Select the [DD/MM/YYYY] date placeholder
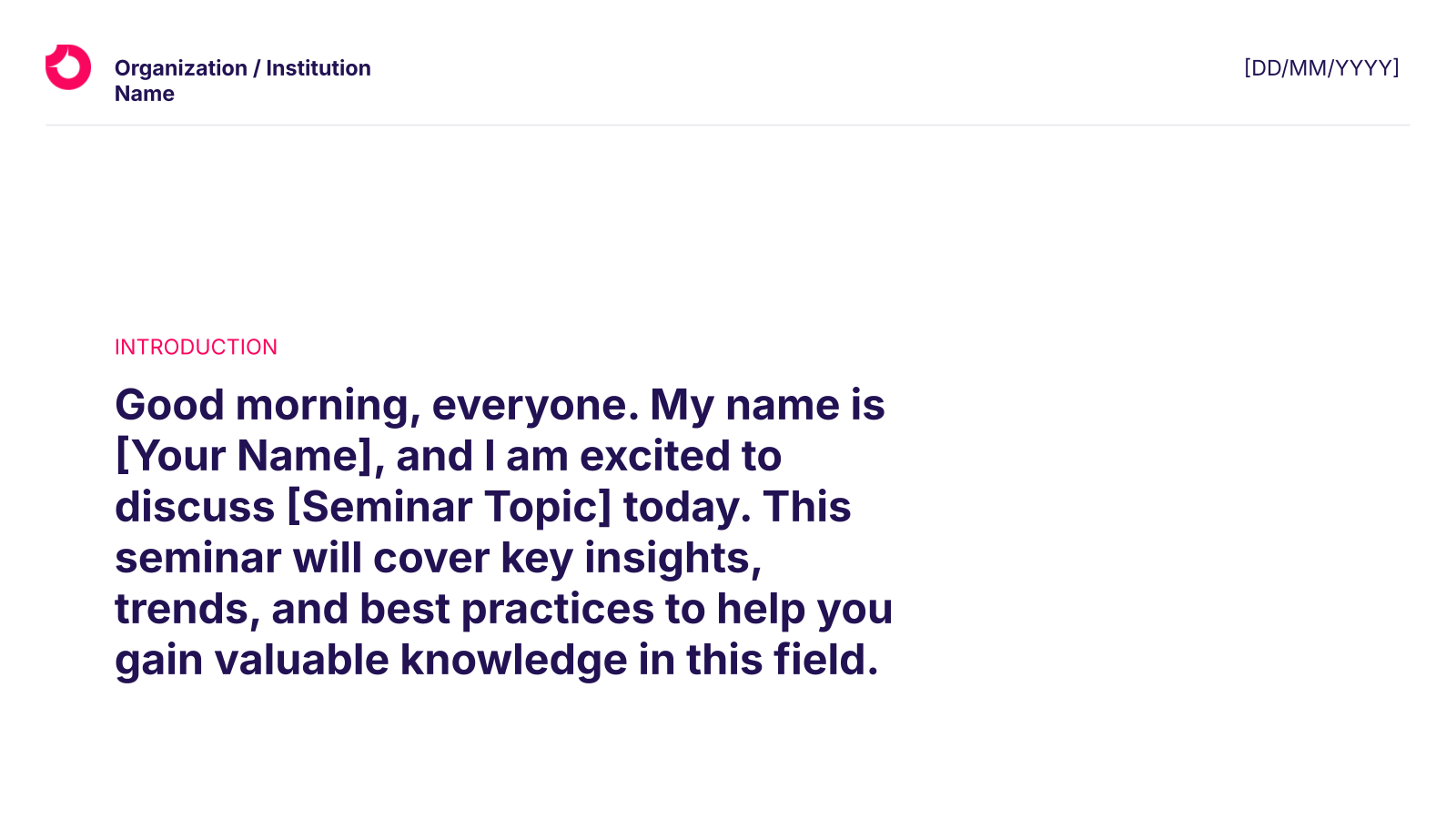The height and width of the screenshot is (819, 1456). [x=1321, y=68]
